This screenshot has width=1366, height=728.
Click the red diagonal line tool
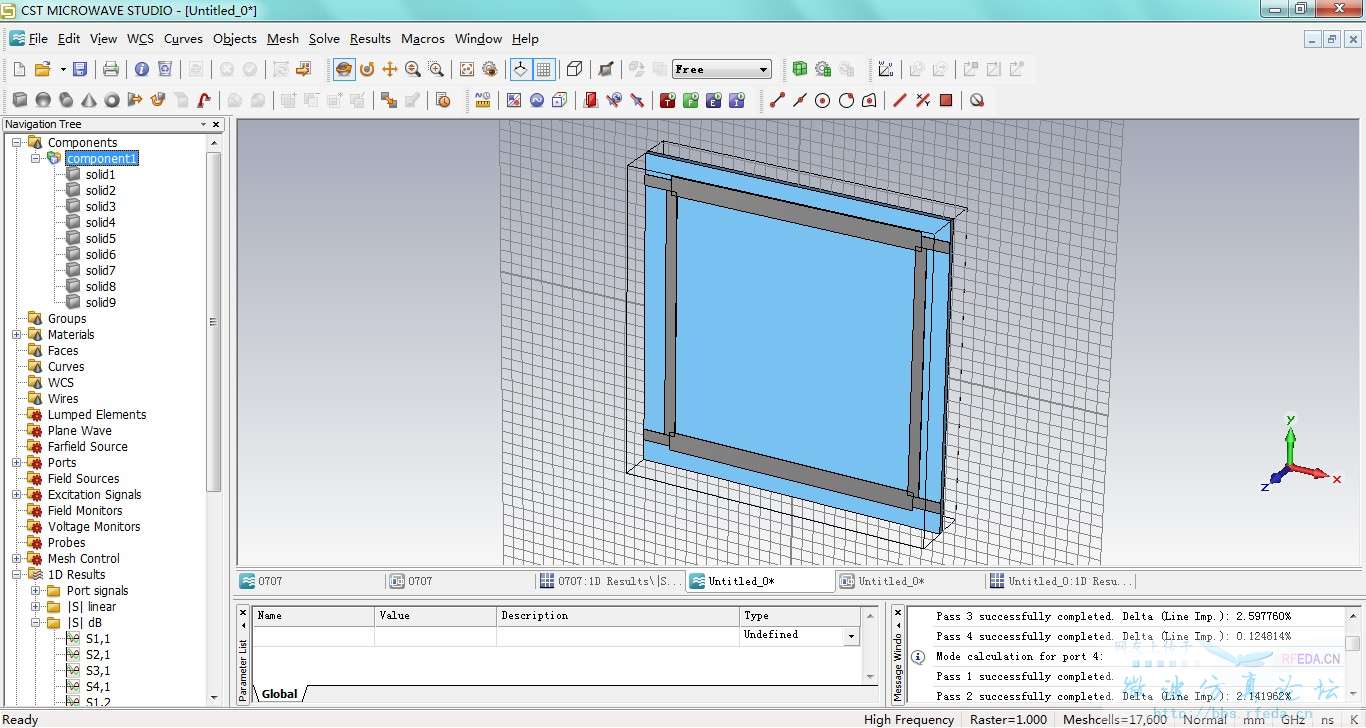tap(899, 100)
